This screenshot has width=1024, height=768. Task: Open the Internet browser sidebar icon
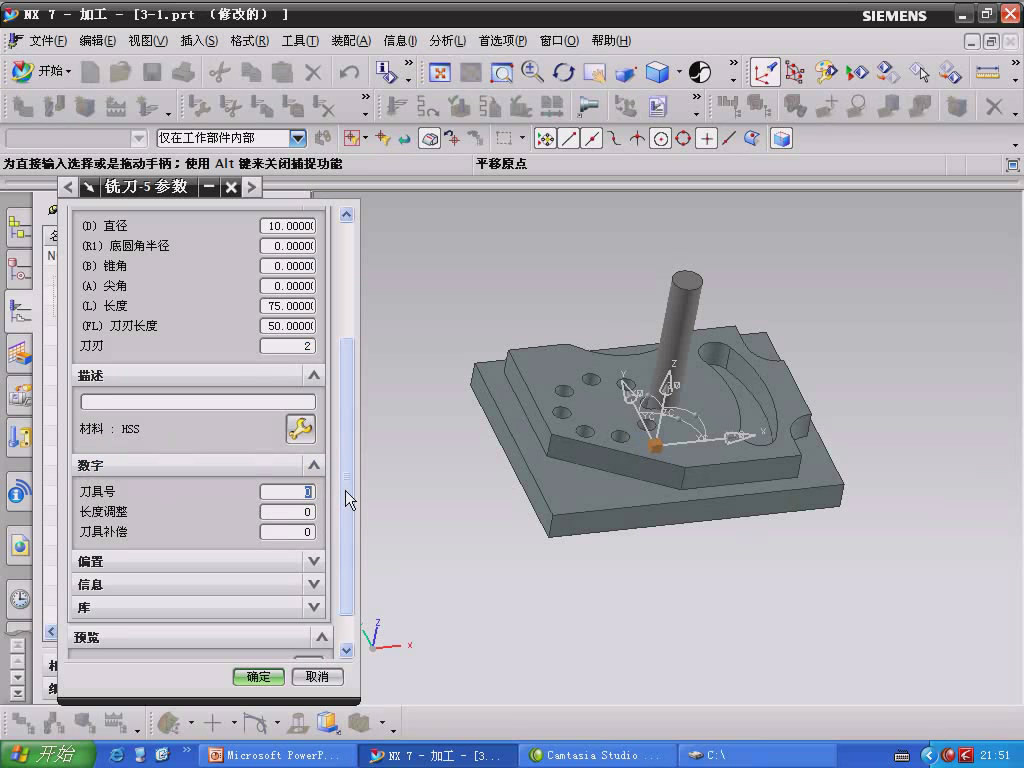19,545
